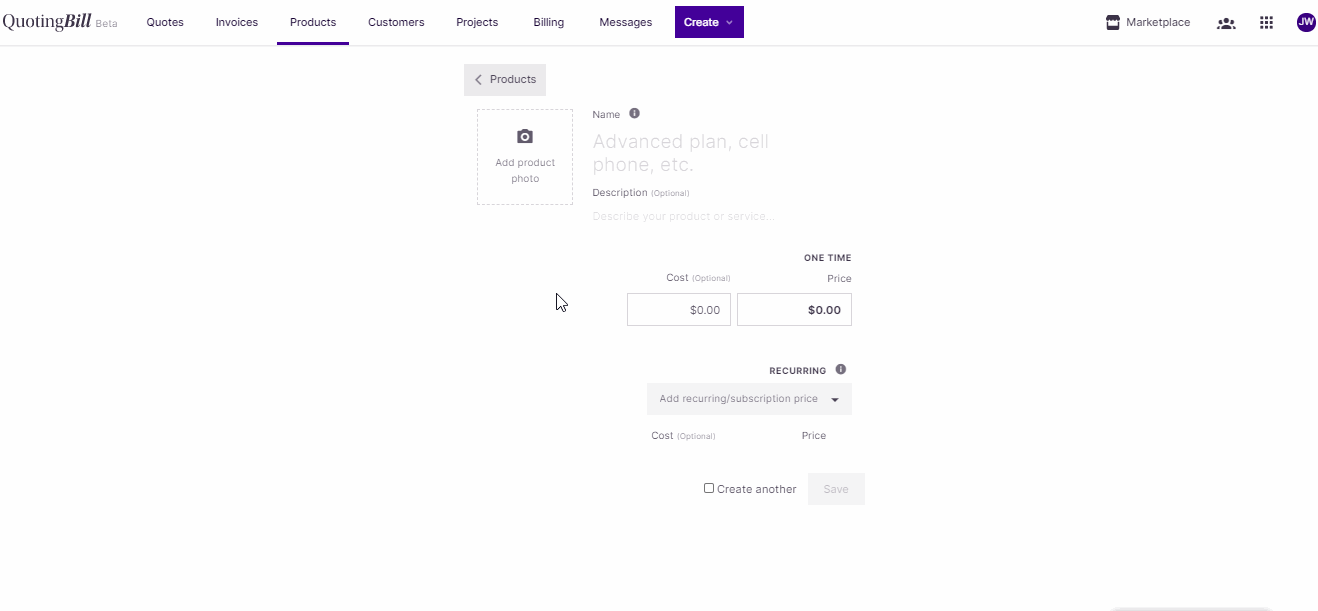
Task: Click the recurring Price label
Action: point(814,436)
